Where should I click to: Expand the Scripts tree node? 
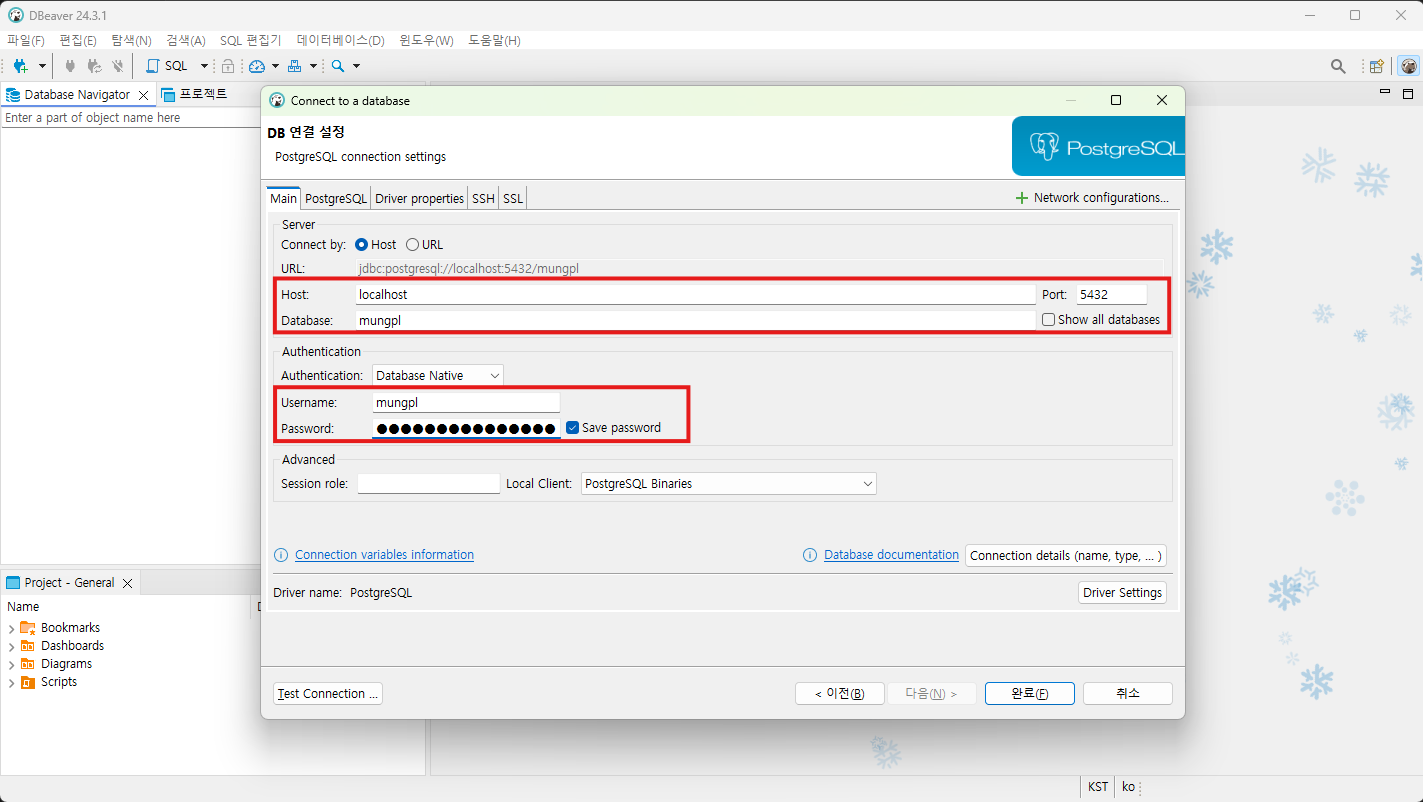(11, 683)
